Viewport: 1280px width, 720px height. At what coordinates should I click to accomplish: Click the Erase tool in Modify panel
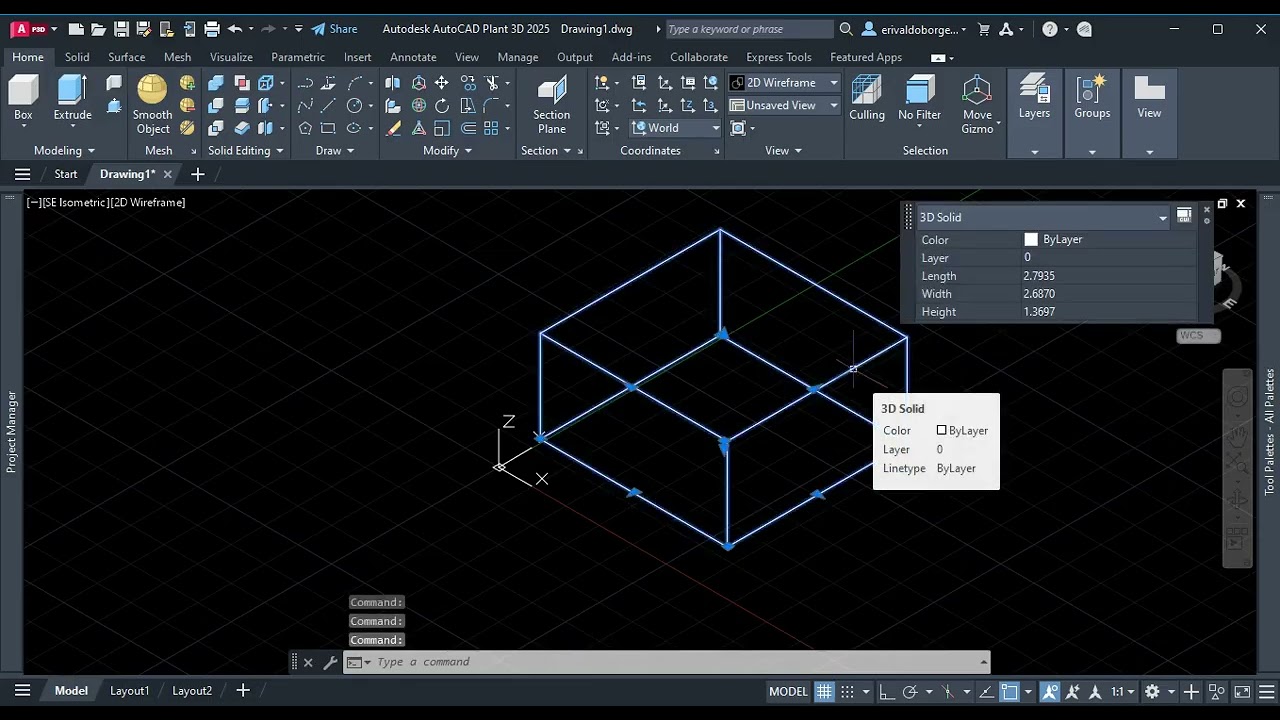393,129
